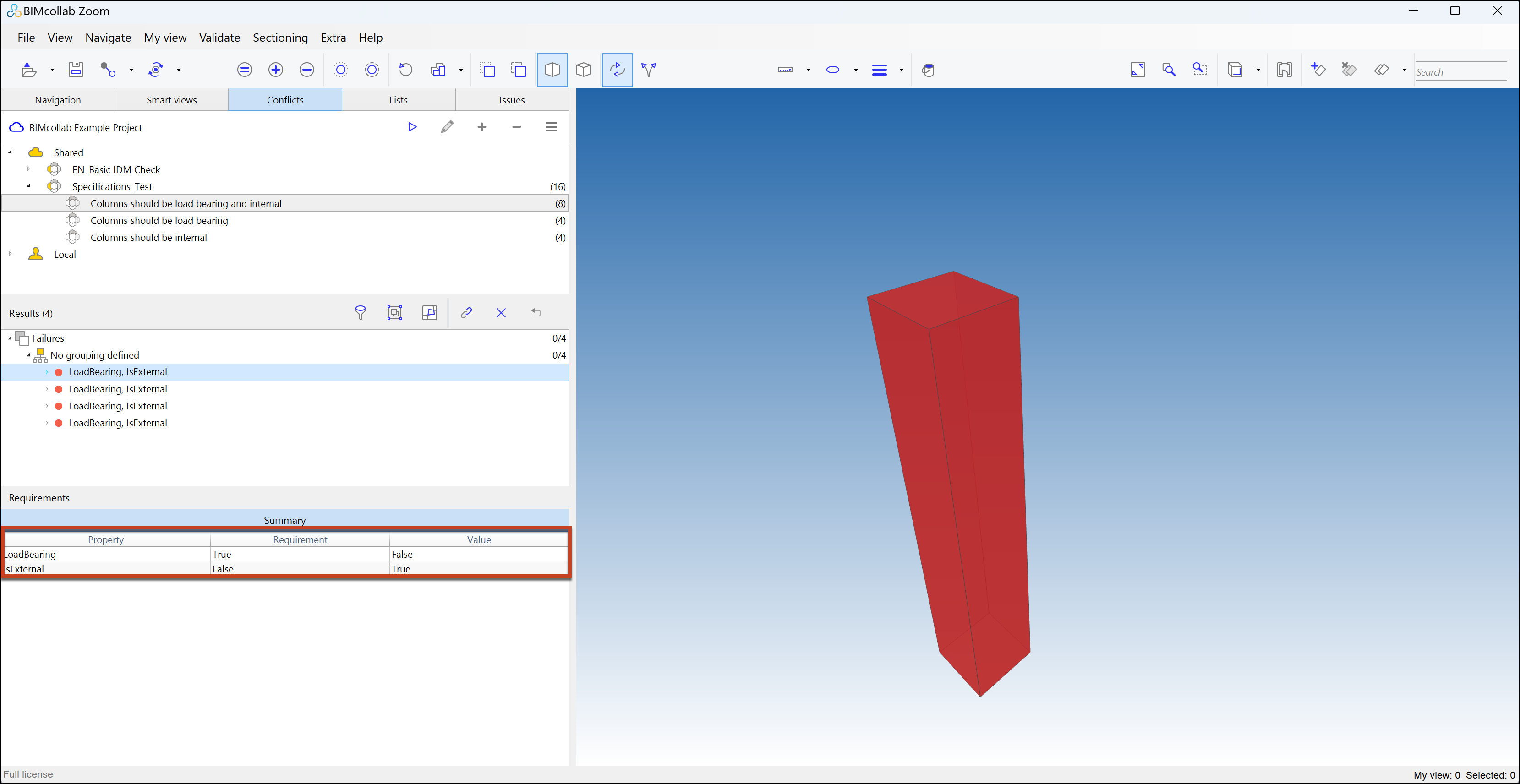Click the open file folder icon
Screen dimensions: 1520x784
pos(28,70)
